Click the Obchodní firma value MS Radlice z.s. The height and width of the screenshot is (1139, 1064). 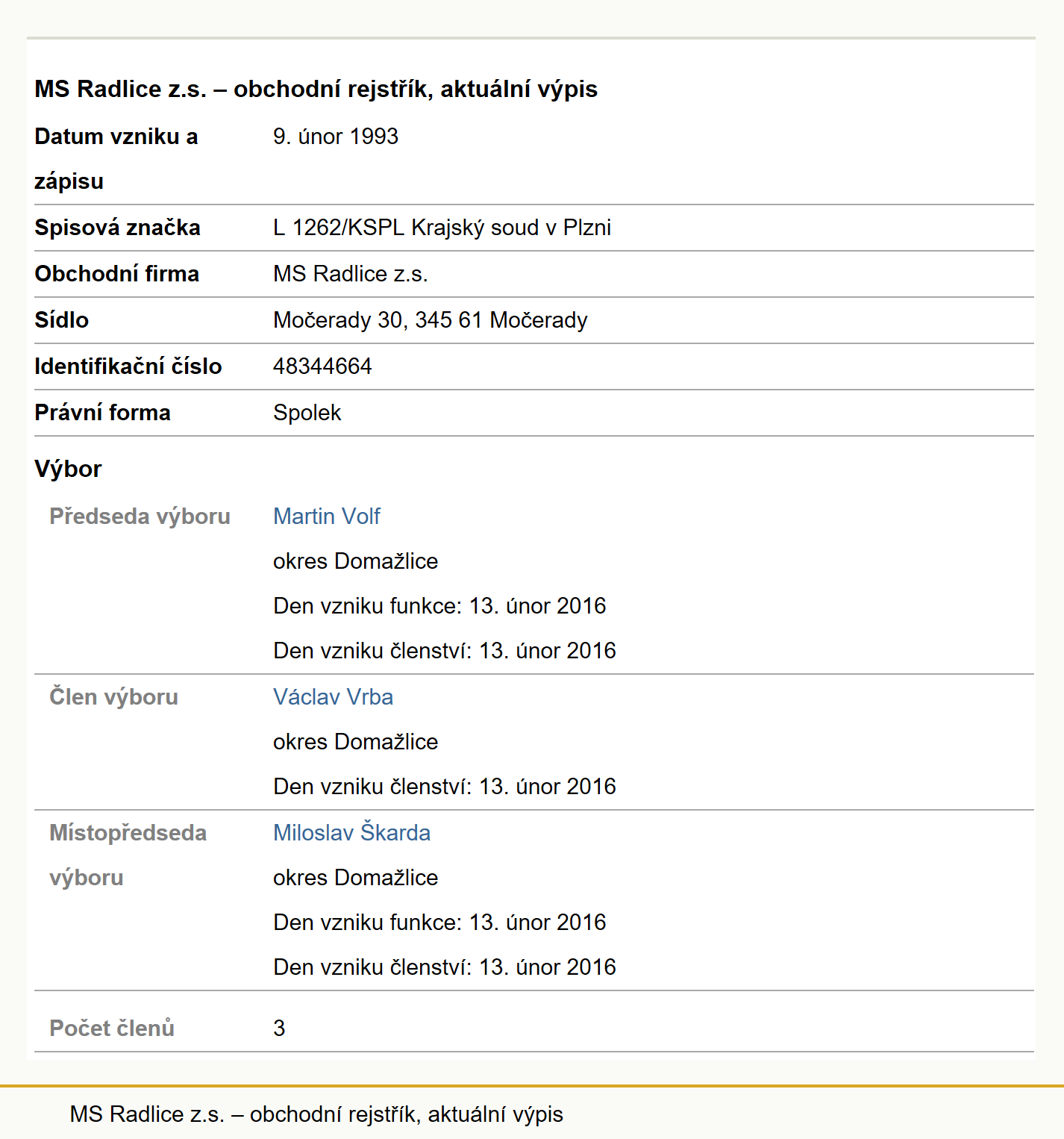[351, 273]
